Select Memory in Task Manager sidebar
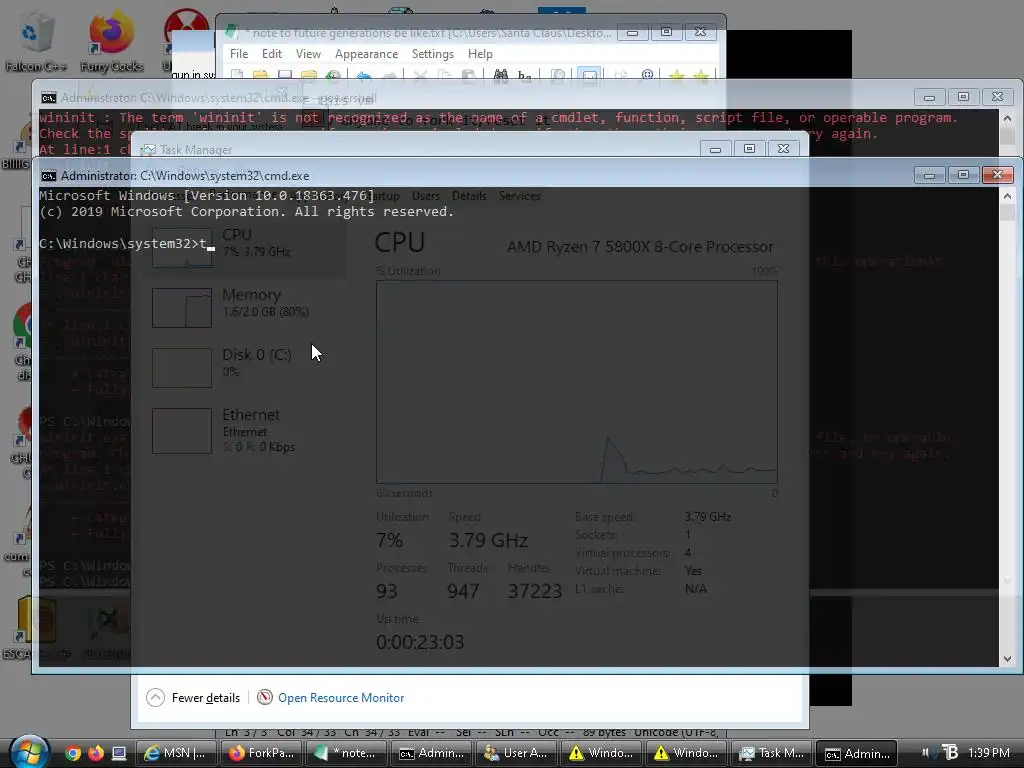The height and width of the screenshot is (768, 1024). coord(246,307)
